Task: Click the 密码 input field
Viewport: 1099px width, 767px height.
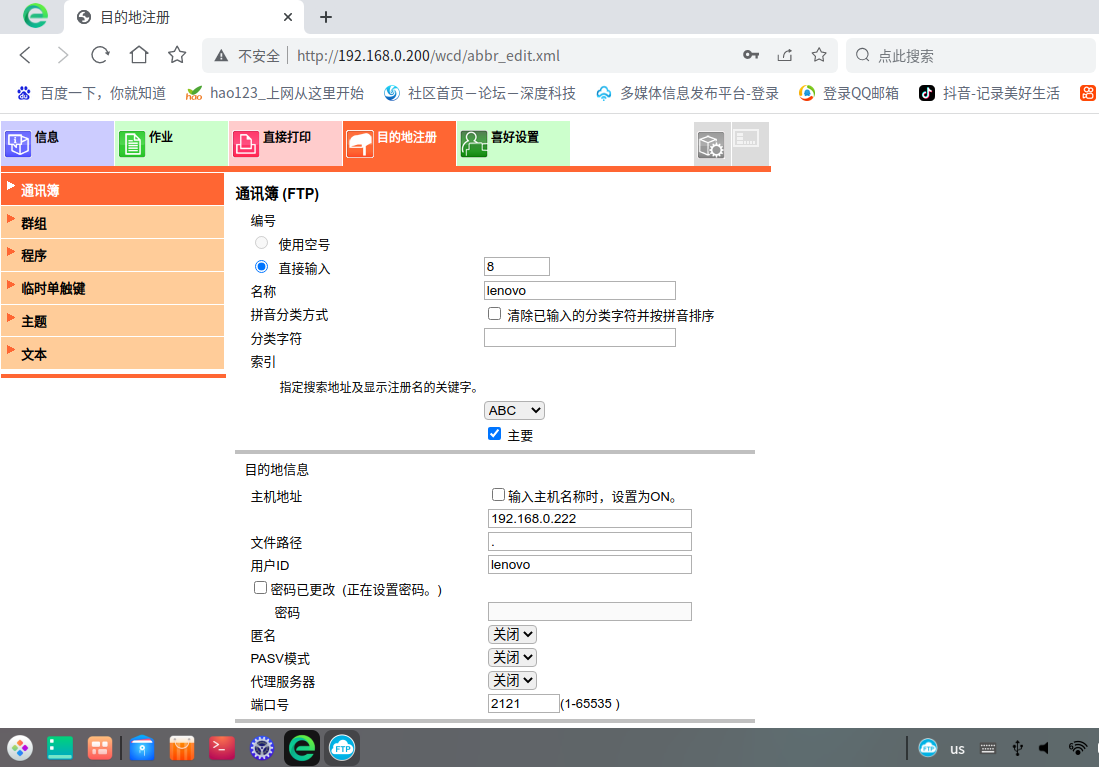Action: [x=589, y=611]
